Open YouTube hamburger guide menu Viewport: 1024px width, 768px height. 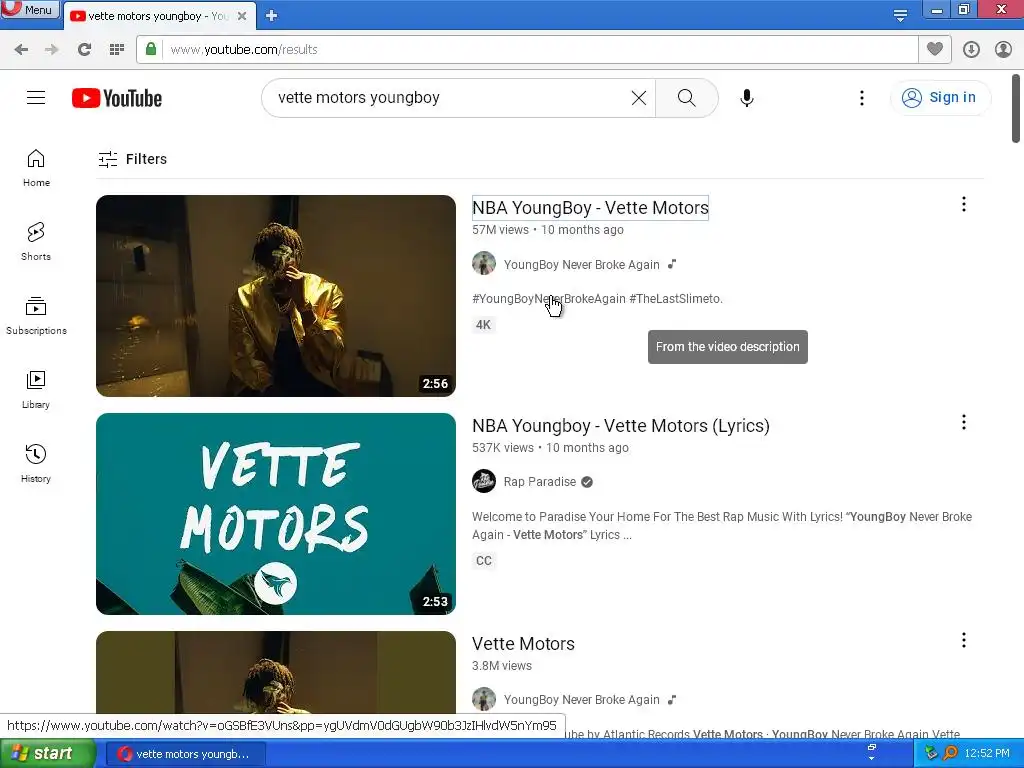tap(36, 98)
